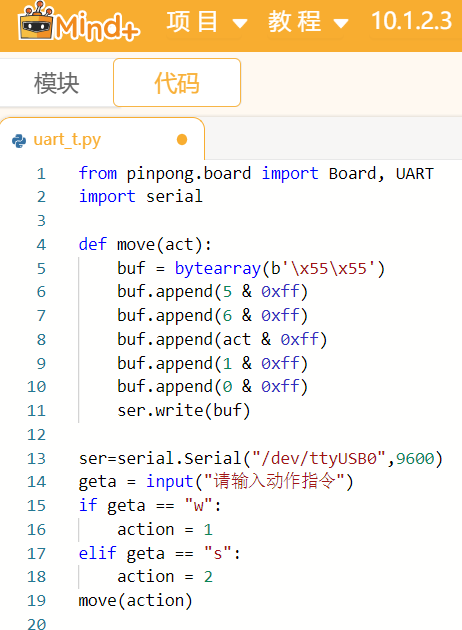Place cursor on the ser.write(buf) line
This screenshot has width=462, height=630.
[x=184, y=411]
